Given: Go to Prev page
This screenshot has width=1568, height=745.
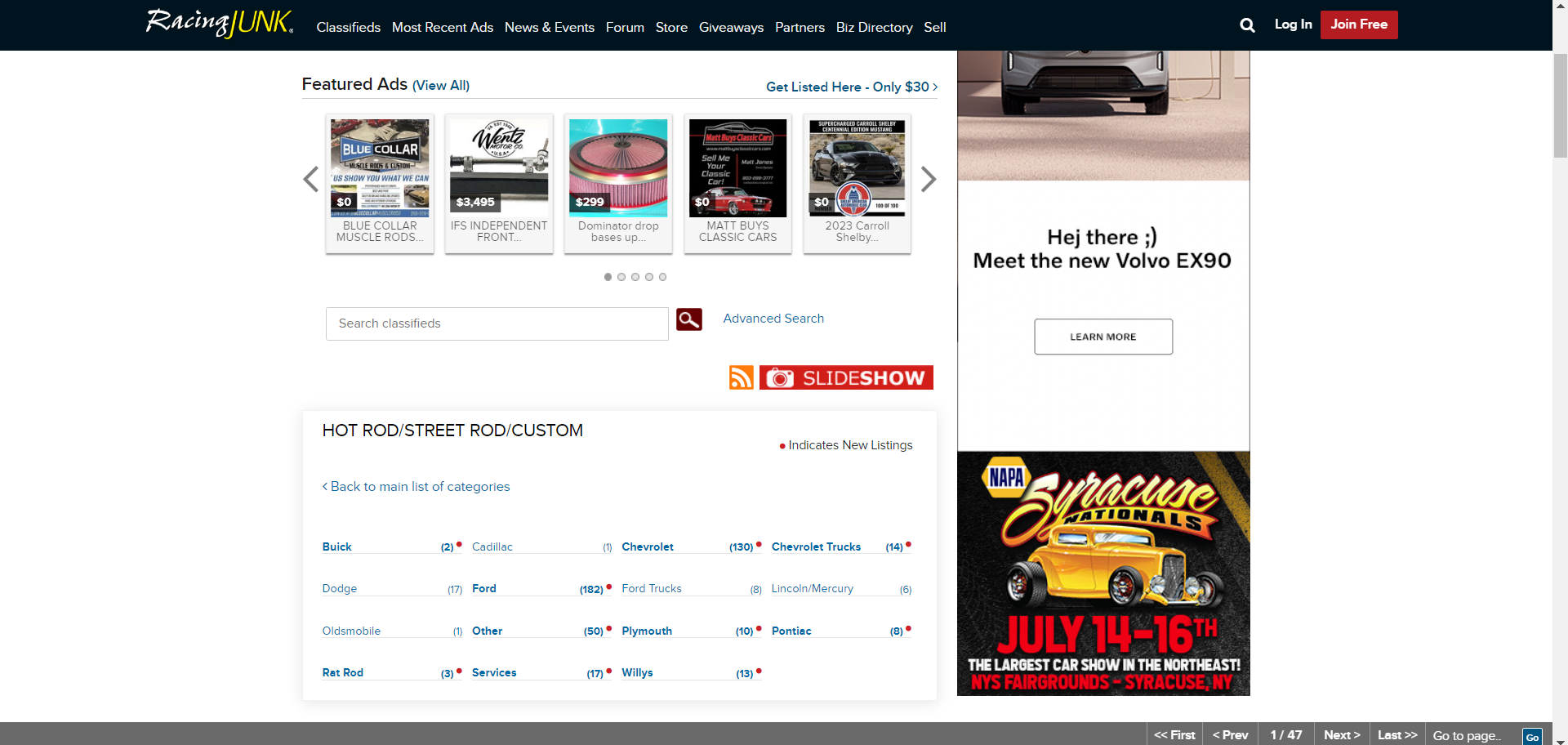Looking at the screenshot, I should coord(1230,734).
